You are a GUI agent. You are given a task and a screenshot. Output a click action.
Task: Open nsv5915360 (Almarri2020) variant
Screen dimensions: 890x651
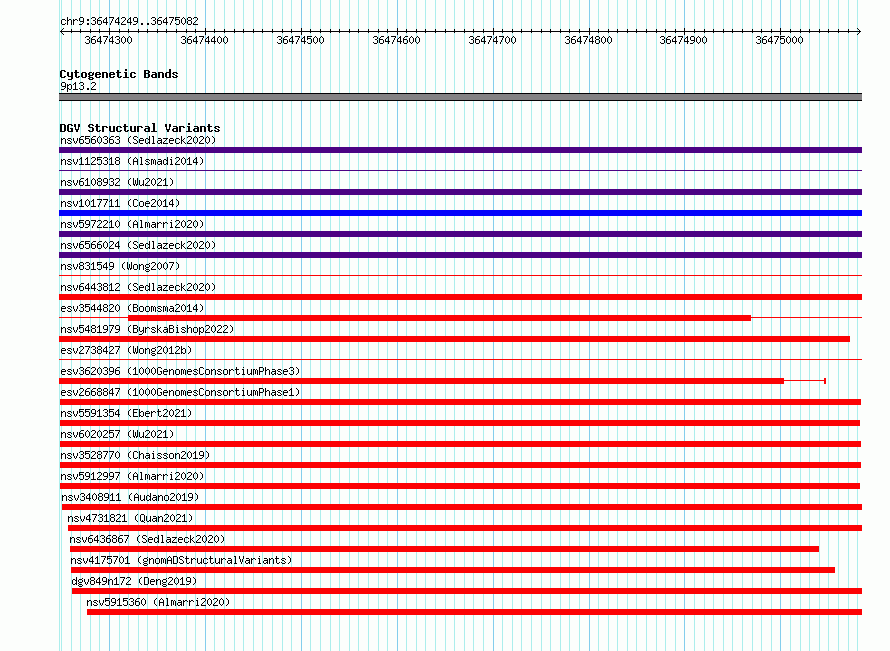tap(158, 602)
